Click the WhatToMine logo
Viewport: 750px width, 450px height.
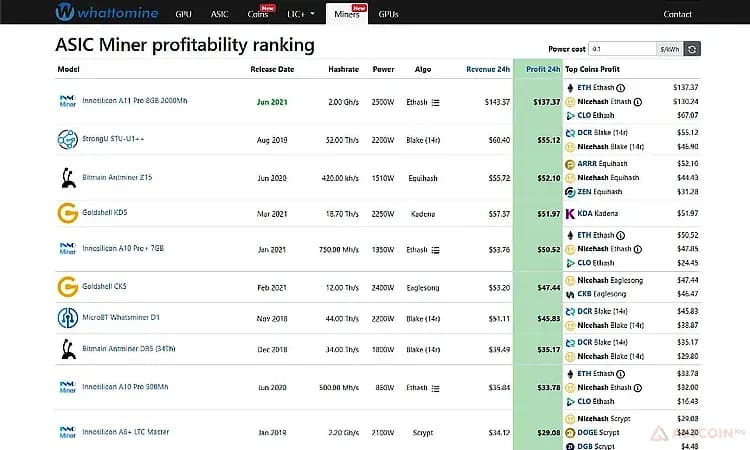(x=107, y=12)
